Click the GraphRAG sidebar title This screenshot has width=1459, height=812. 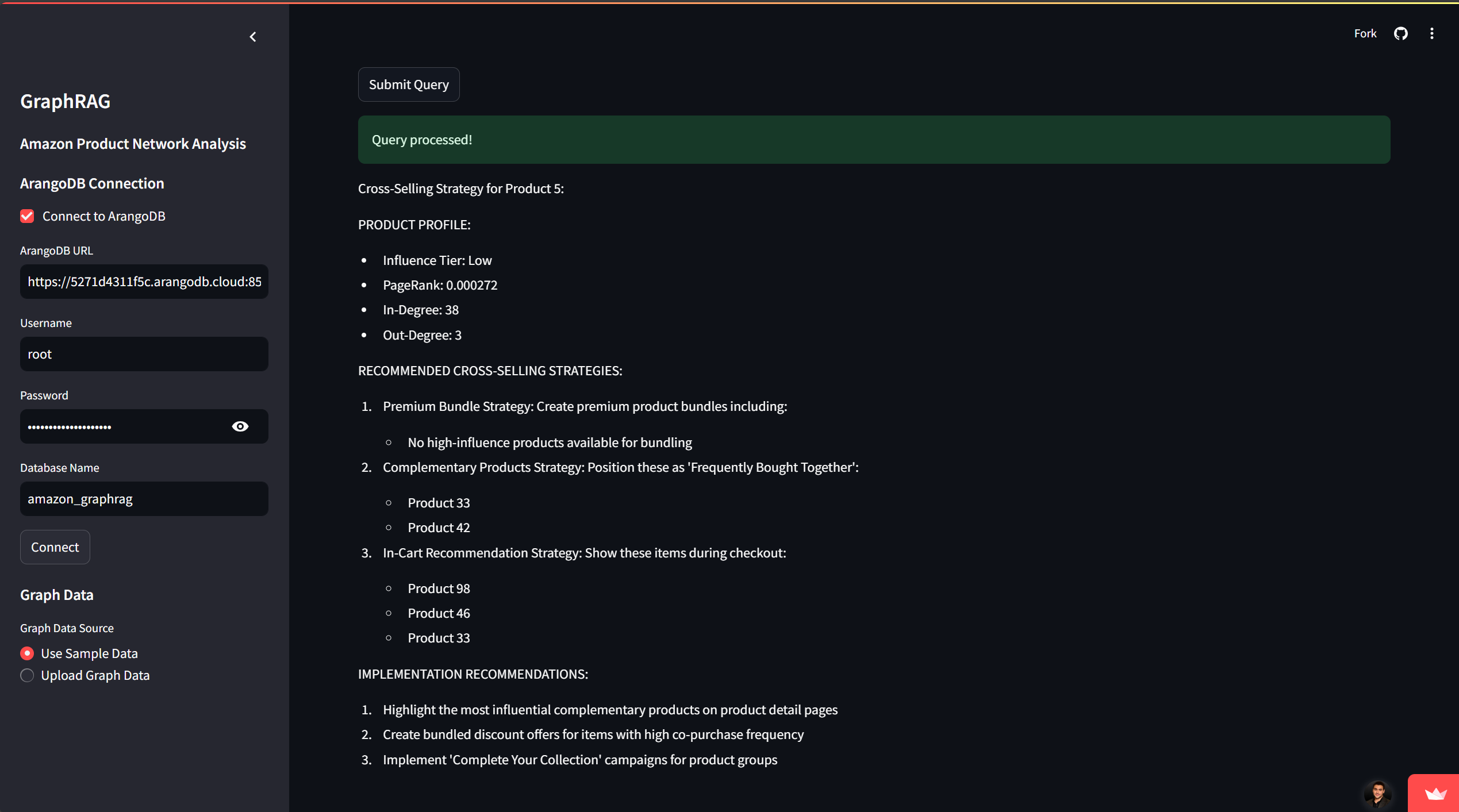click(x=66, y=101)
